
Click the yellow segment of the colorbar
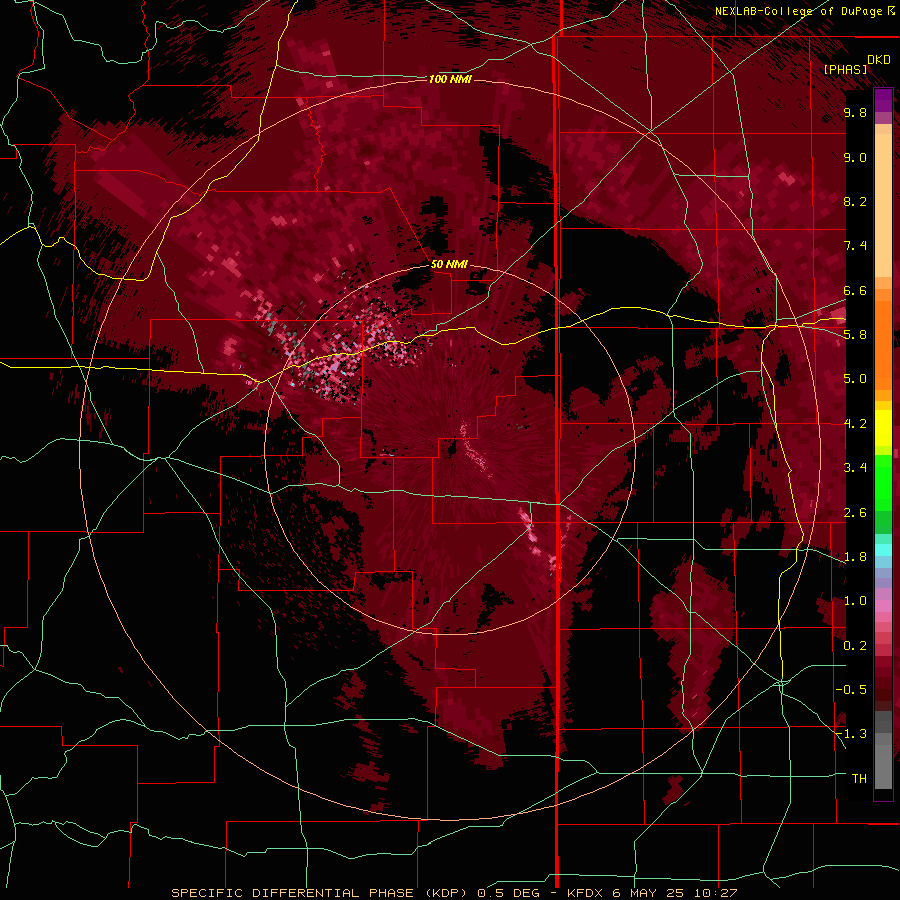click(x=883, y=428)
